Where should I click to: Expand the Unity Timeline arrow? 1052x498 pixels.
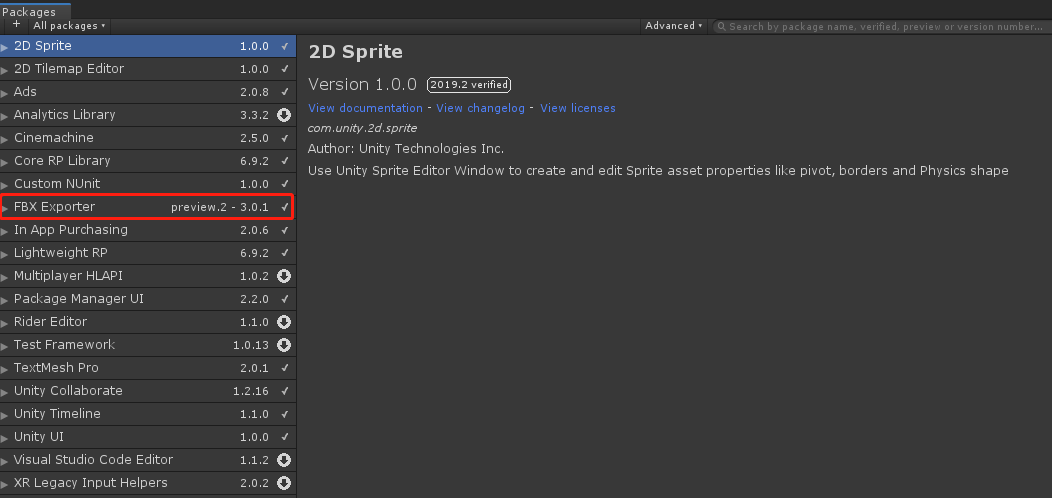pos(5,415)
